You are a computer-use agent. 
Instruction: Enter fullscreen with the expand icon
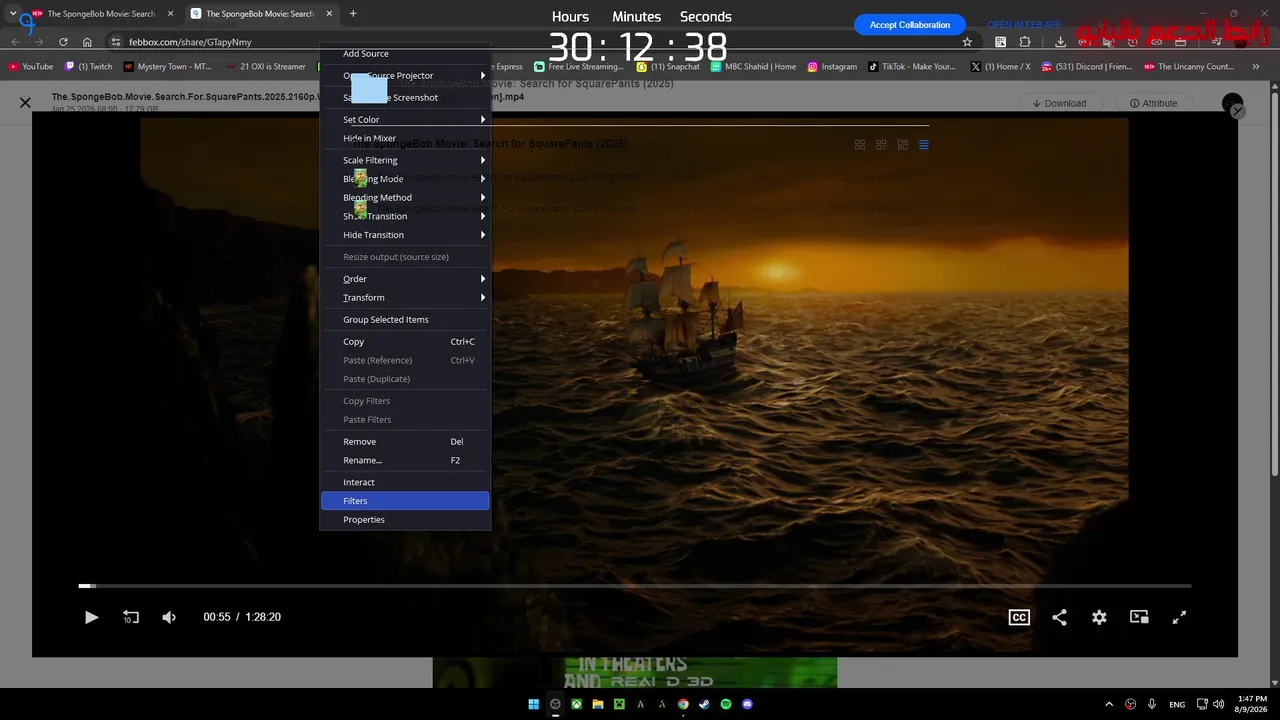(x=1179, y=618)
